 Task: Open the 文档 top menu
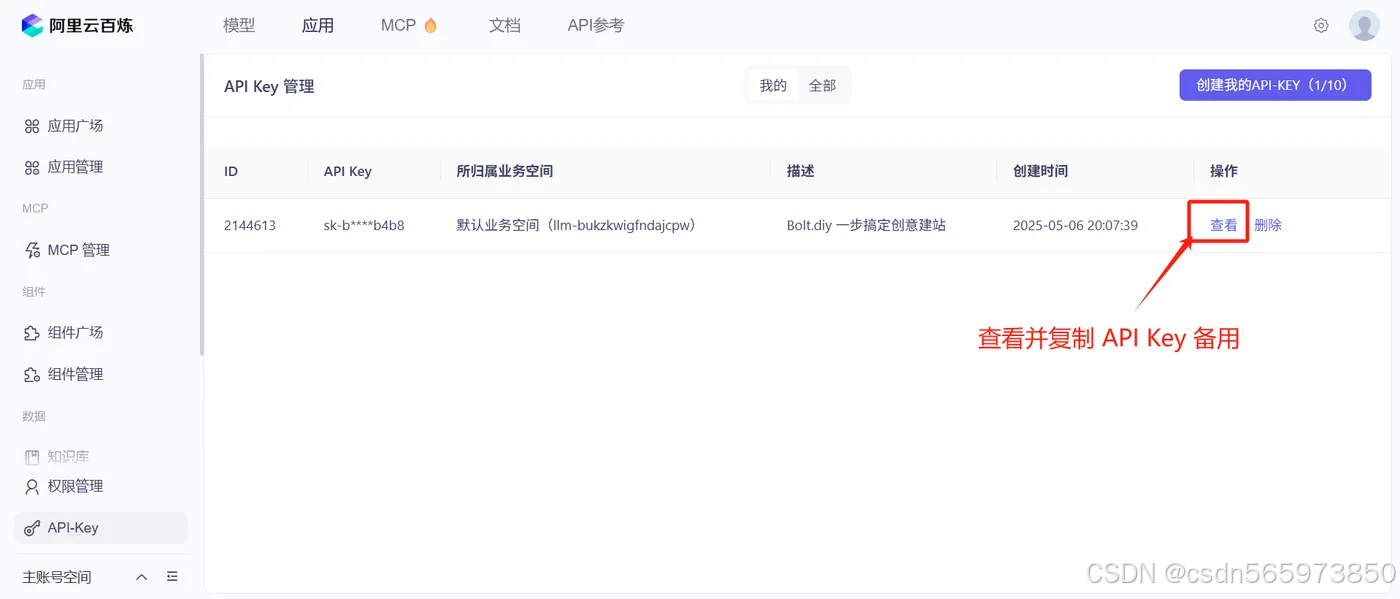pyautogui.click(x=505, y=25)
